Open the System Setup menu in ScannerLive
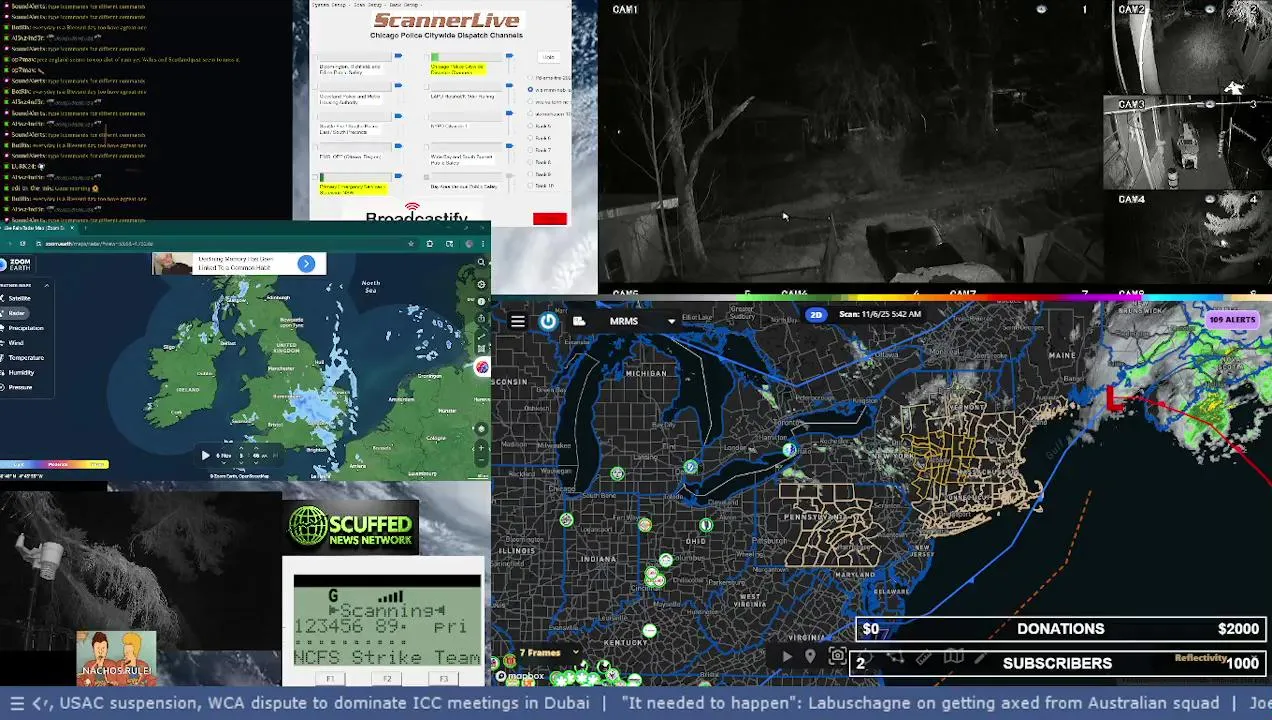 (x=329, y=5)
